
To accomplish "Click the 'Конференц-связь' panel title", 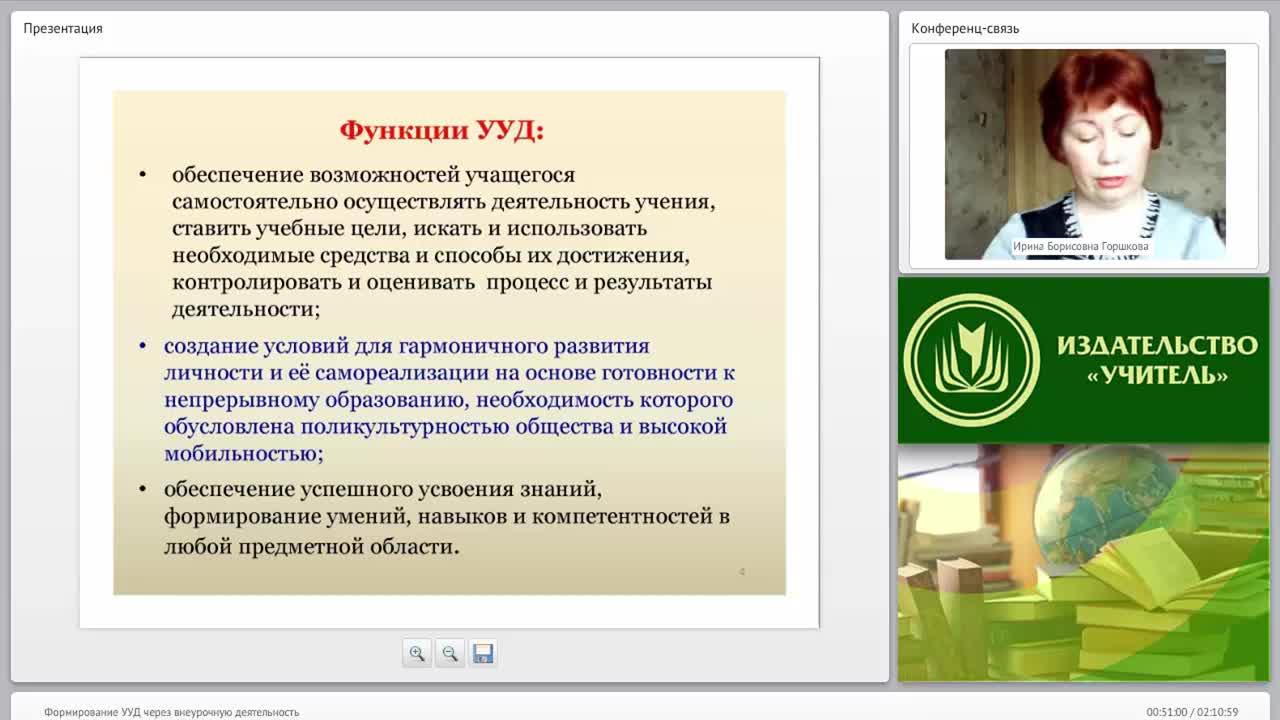I will pos(965,28).
